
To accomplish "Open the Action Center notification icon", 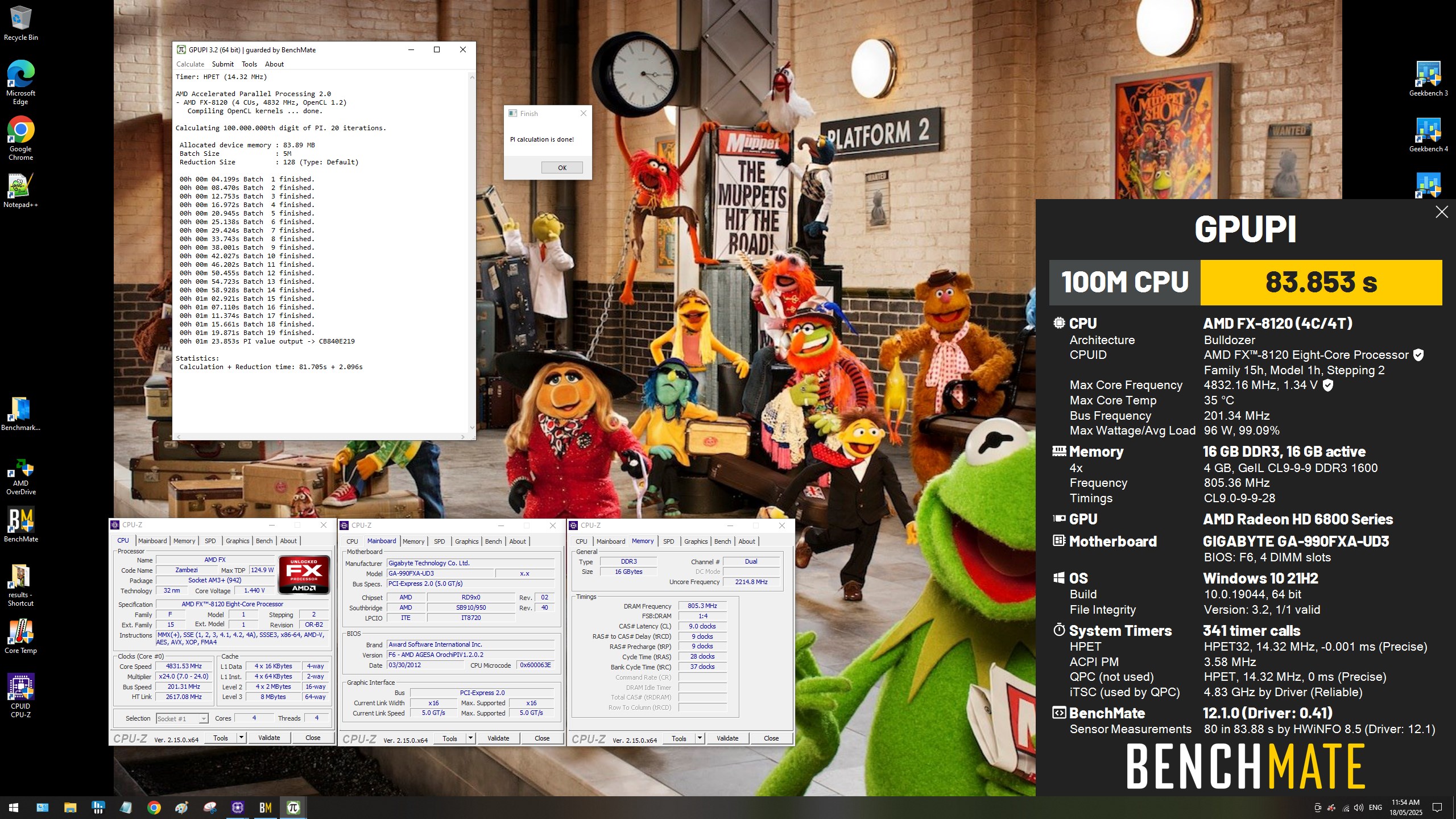I will (x=1437, y=808).
